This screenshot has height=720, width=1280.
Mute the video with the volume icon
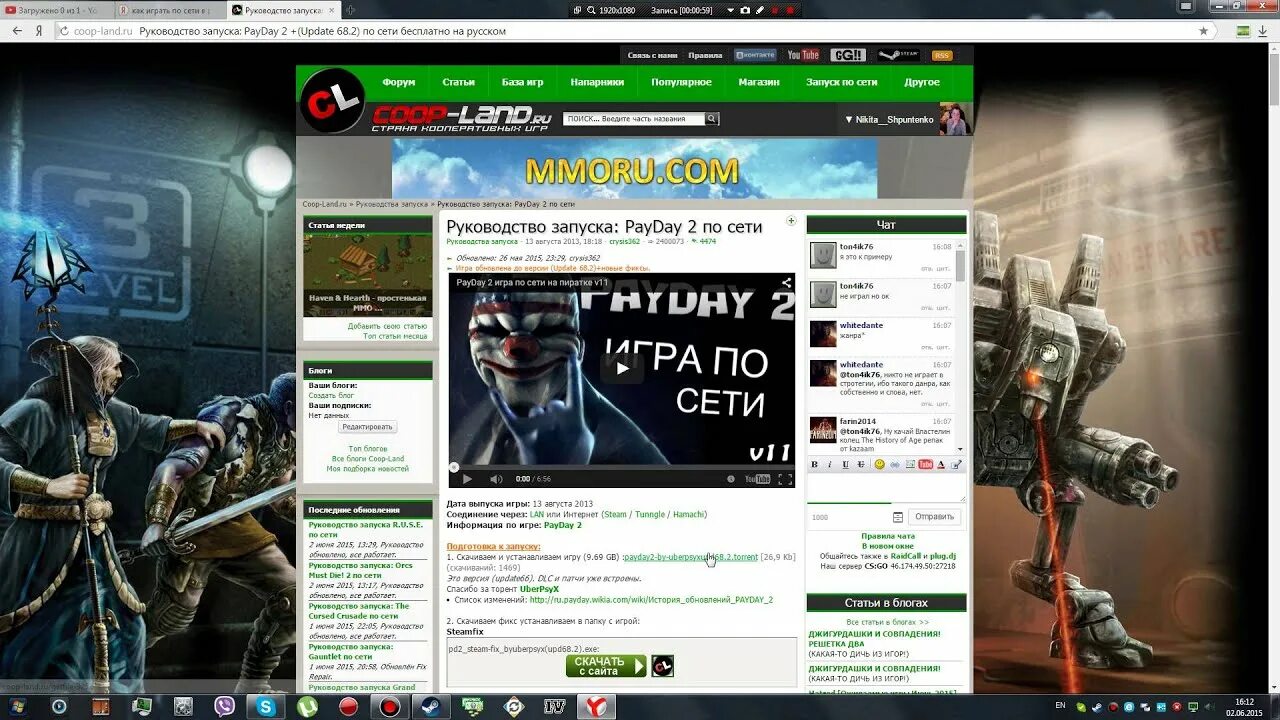[496, 479]
